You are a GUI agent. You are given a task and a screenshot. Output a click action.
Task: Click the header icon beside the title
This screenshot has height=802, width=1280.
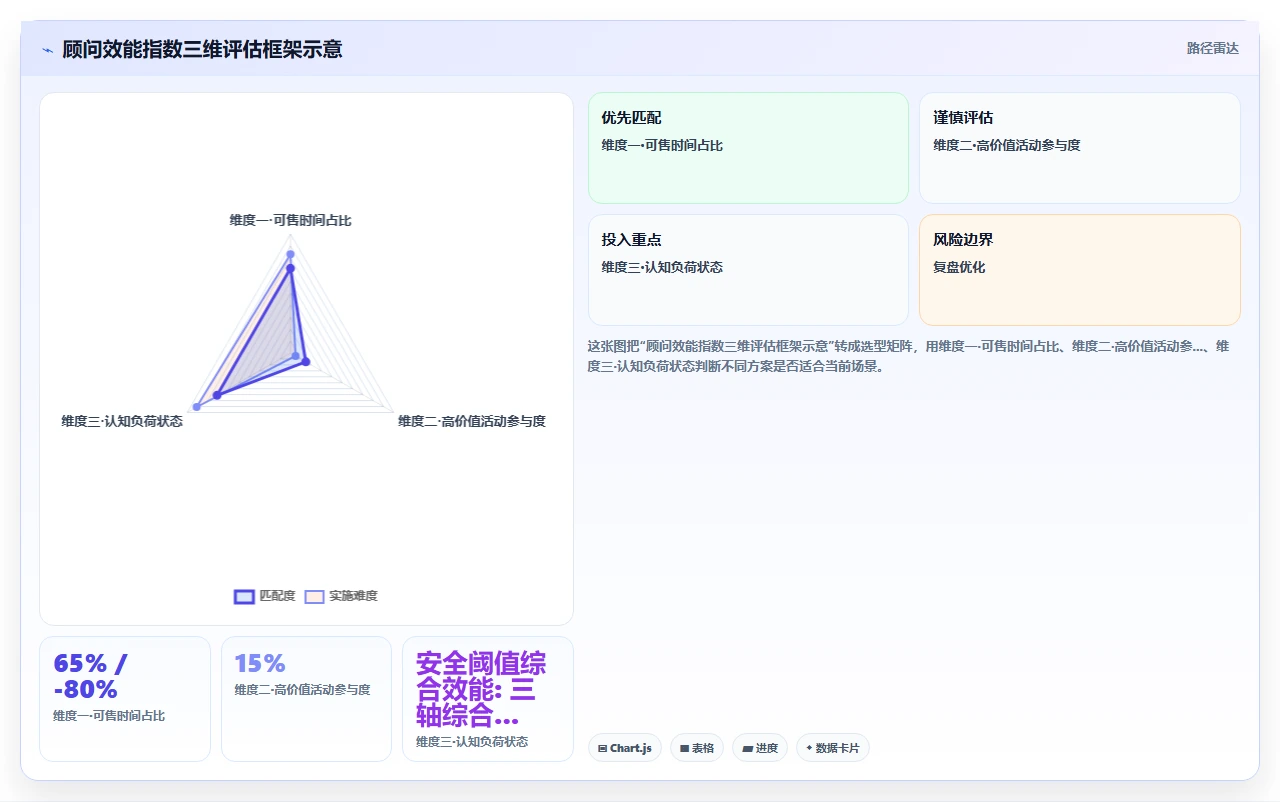pyautogui.click(x=47, y=49)
